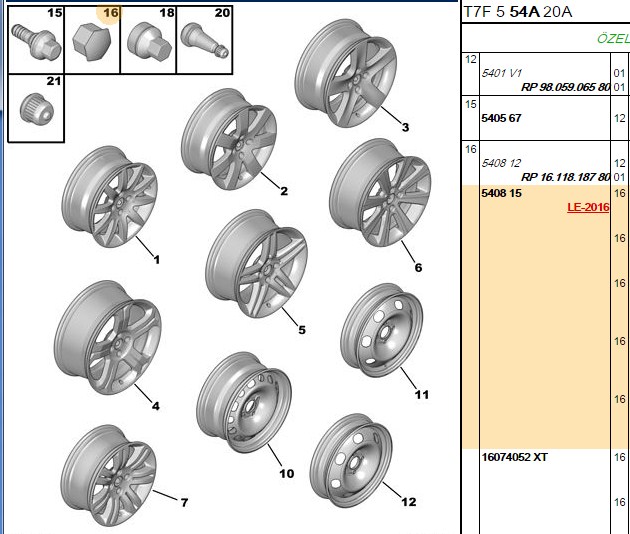Click alloy wheel number 6 illustration
The image size is (630, 534).
pos(380,192)
